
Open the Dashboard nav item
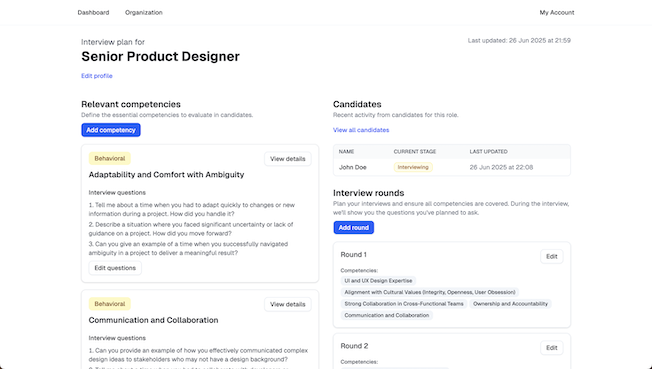coord(93,12)
